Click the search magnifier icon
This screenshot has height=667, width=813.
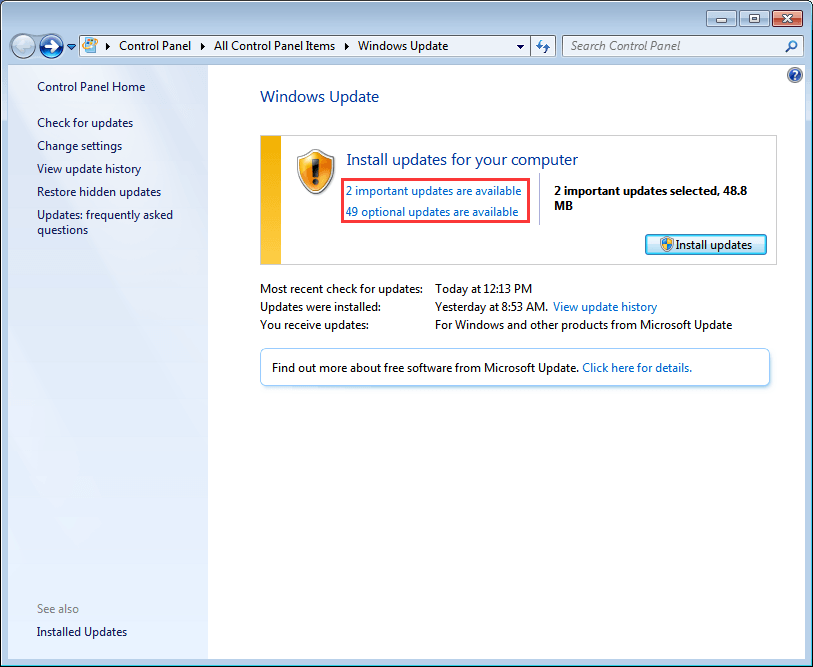point(791,46)
